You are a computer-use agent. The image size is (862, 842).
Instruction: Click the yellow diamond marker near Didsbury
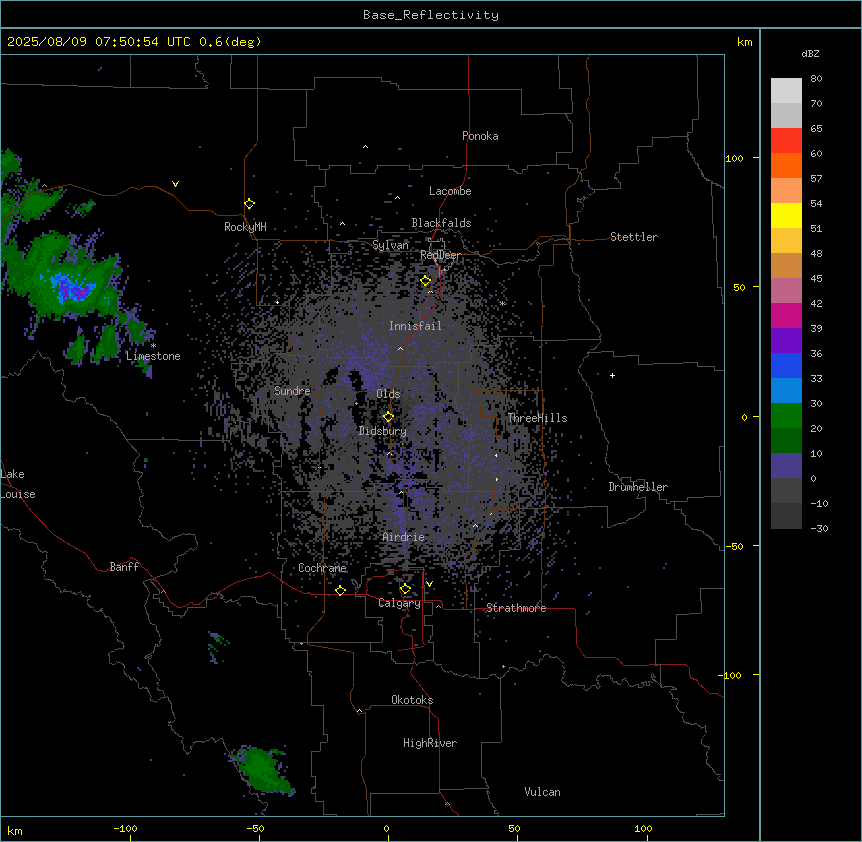point(388,417)
